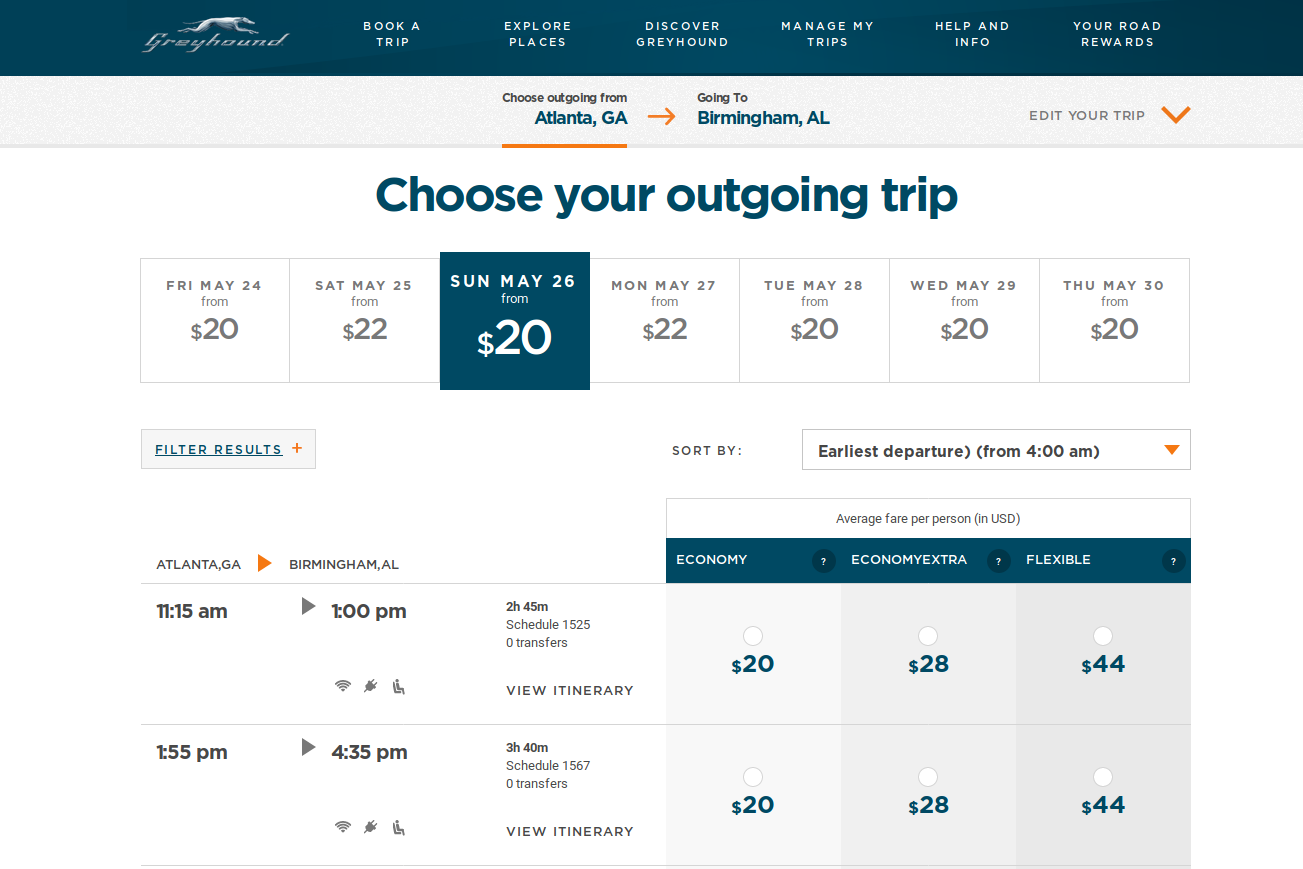This screenshot has height=869, width=1303.
Task: Click the seat icon on 1:55 pm trip
Action: pyautogui.click(x=398, y=828)
